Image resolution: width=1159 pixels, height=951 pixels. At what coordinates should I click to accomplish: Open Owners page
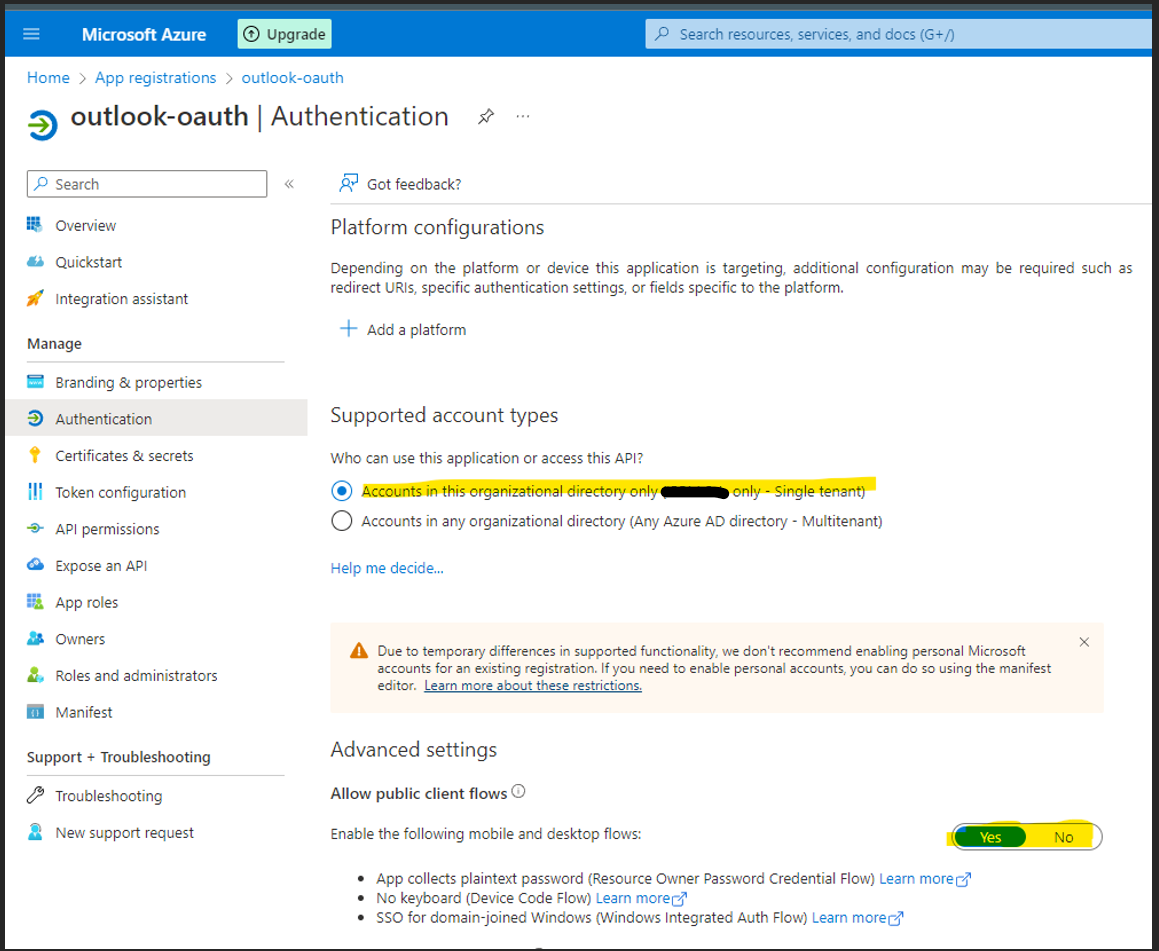tap(80, 639)
